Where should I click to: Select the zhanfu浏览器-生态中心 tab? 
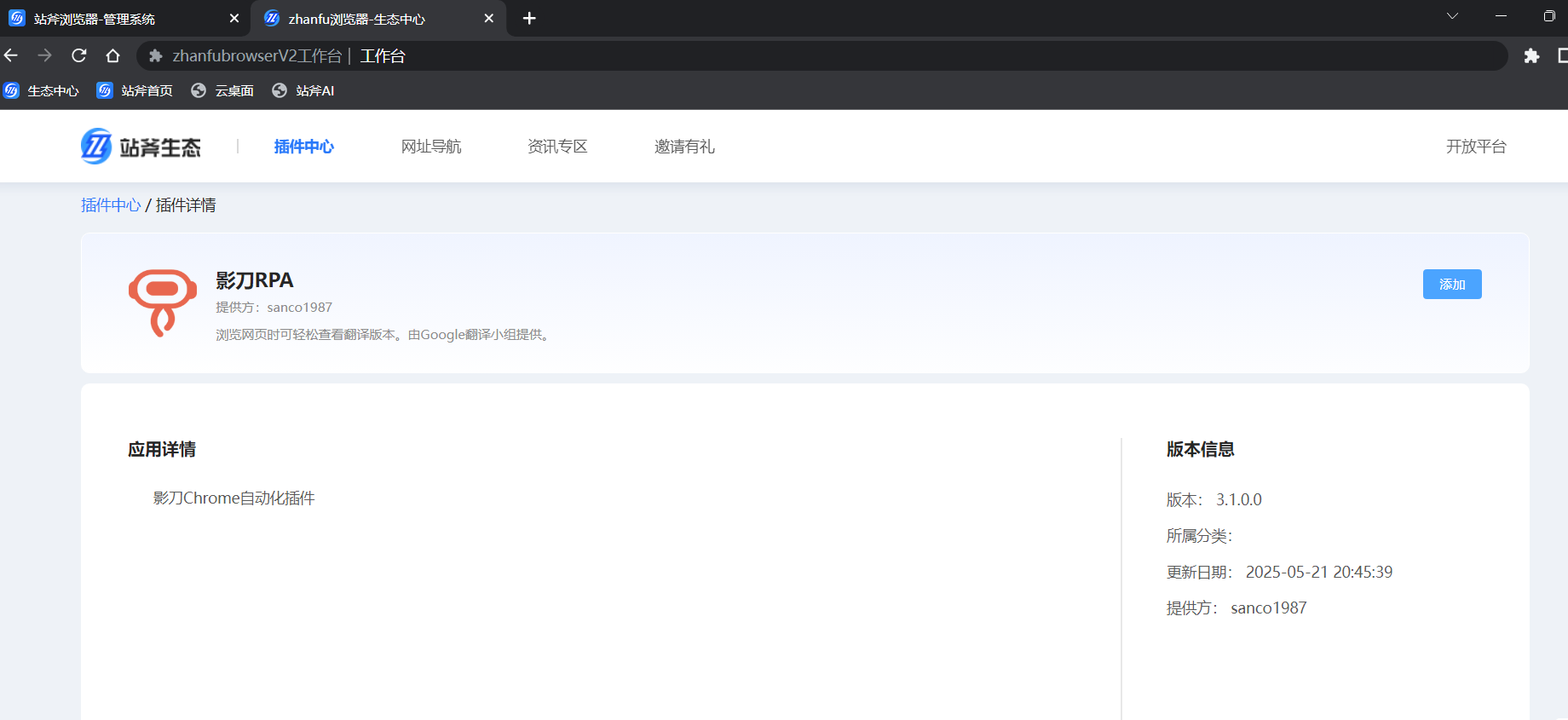[378, 18]
